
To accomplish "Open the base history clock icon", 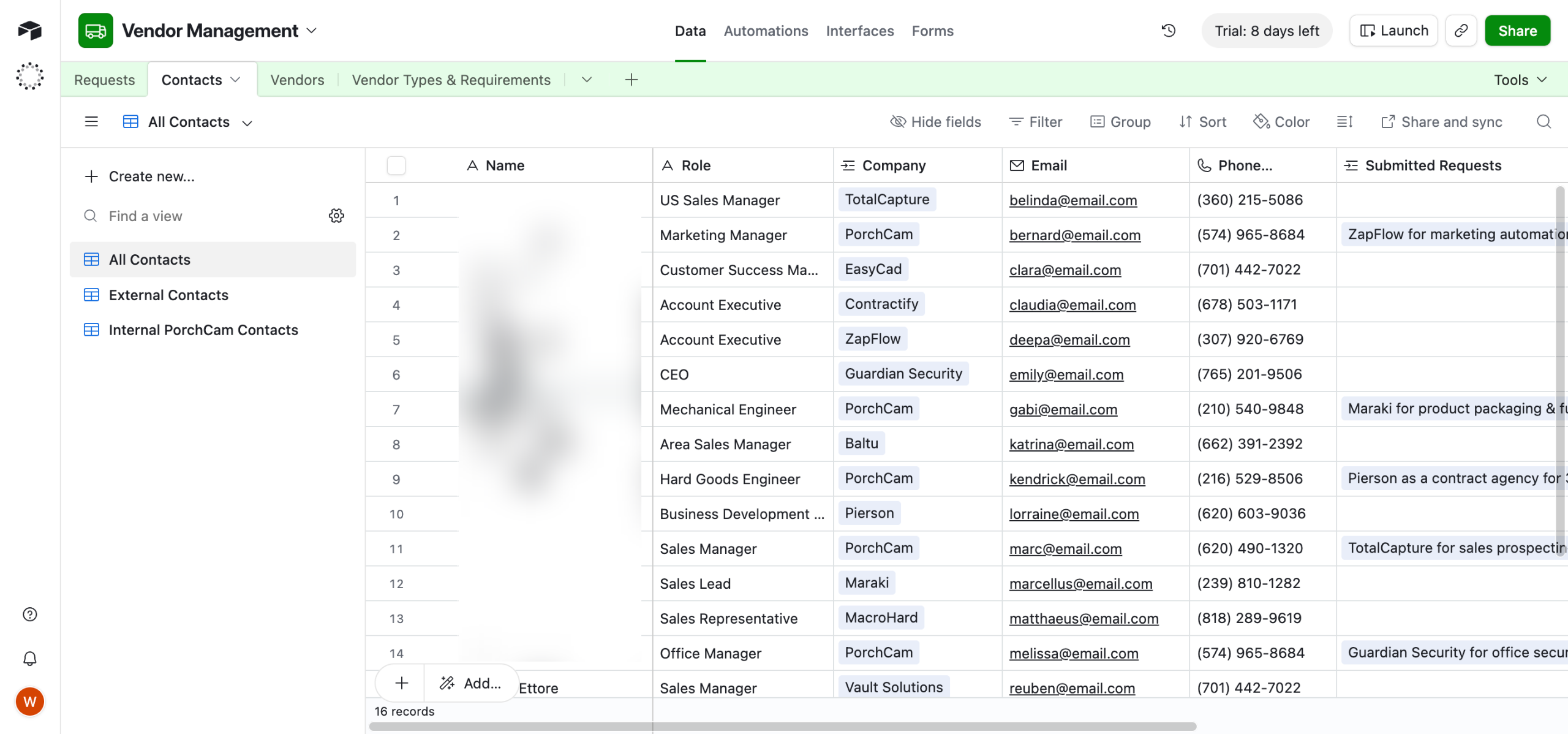I will [x=1168, y=31].
